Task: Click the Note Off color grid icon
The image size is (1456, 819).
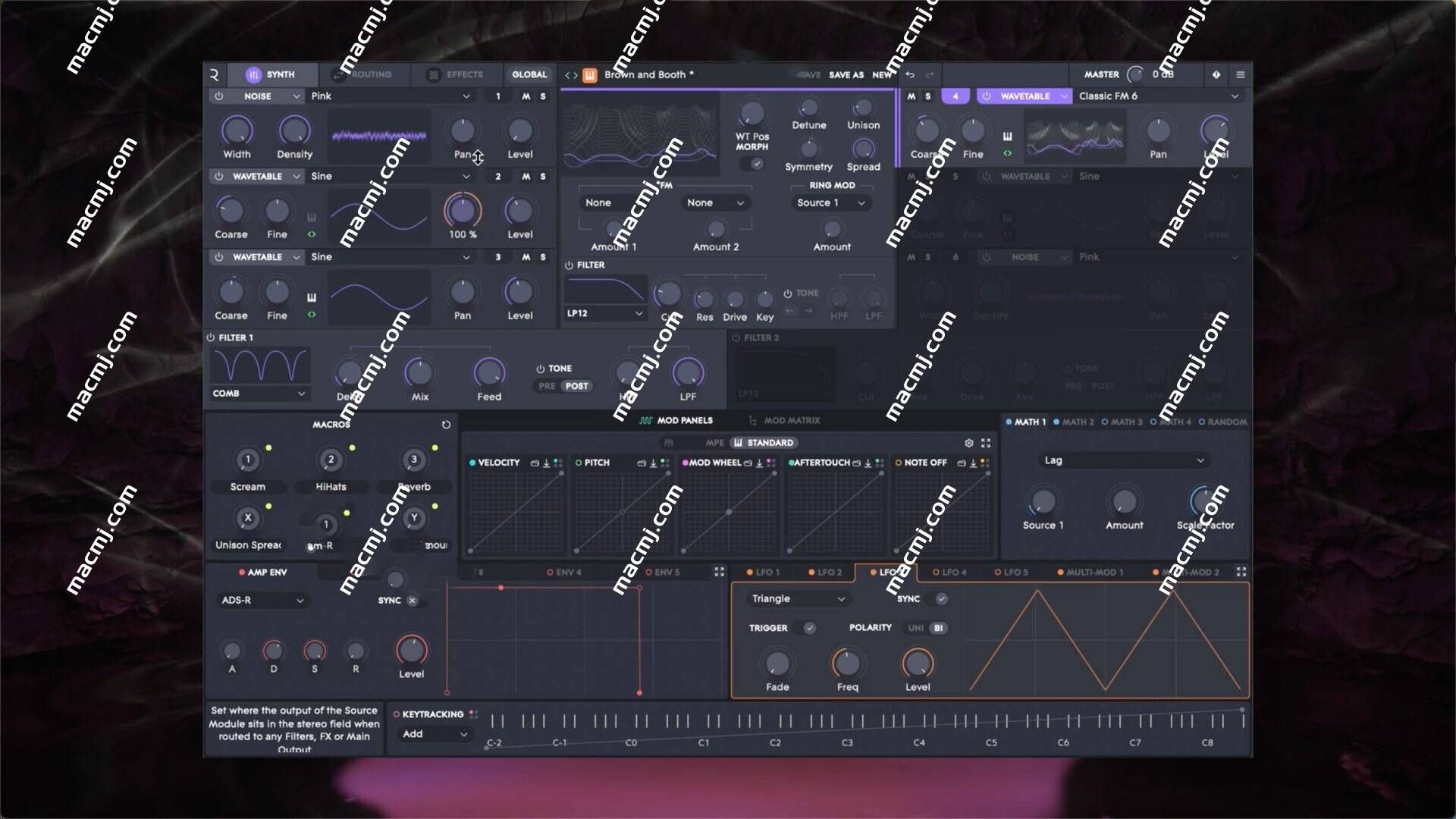Action: coord(985,463)
